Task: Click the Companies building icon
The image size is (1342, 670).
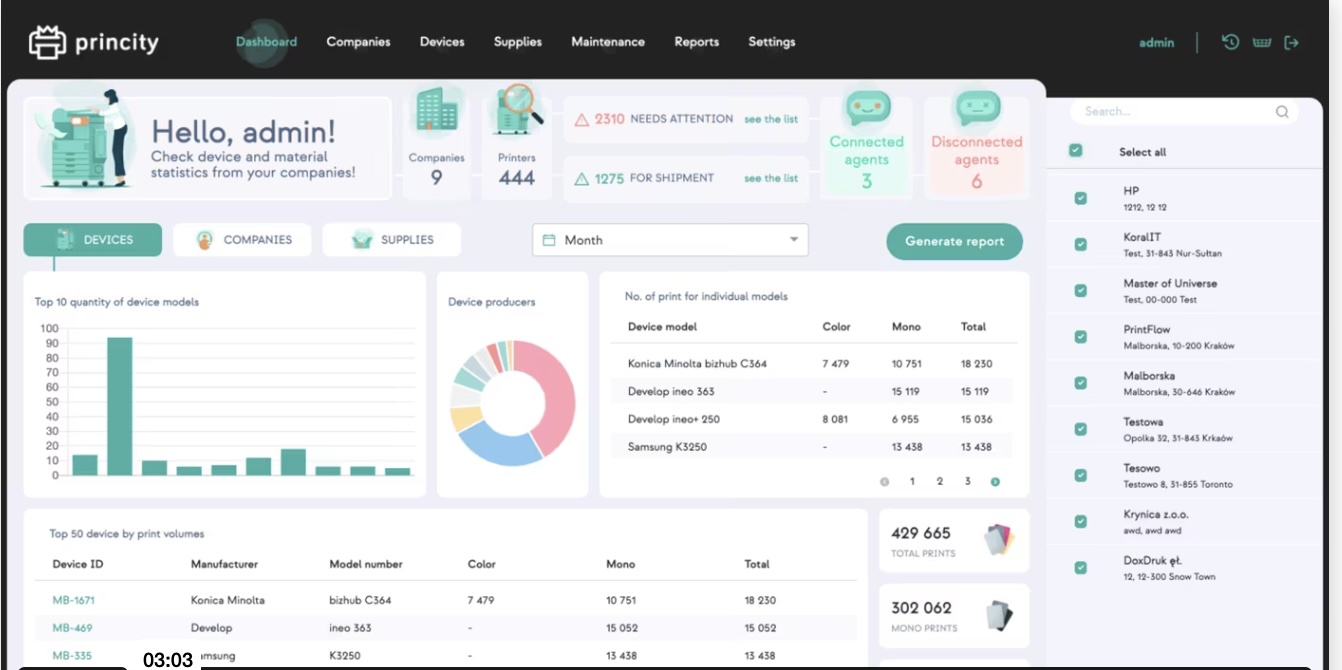Action: point(436,109)
